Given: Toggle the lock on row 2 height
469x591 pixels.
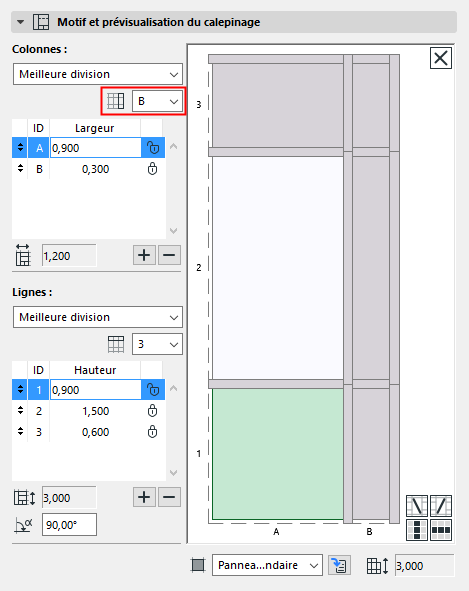Looking at the screenshot, I should (x=152, y=411).
